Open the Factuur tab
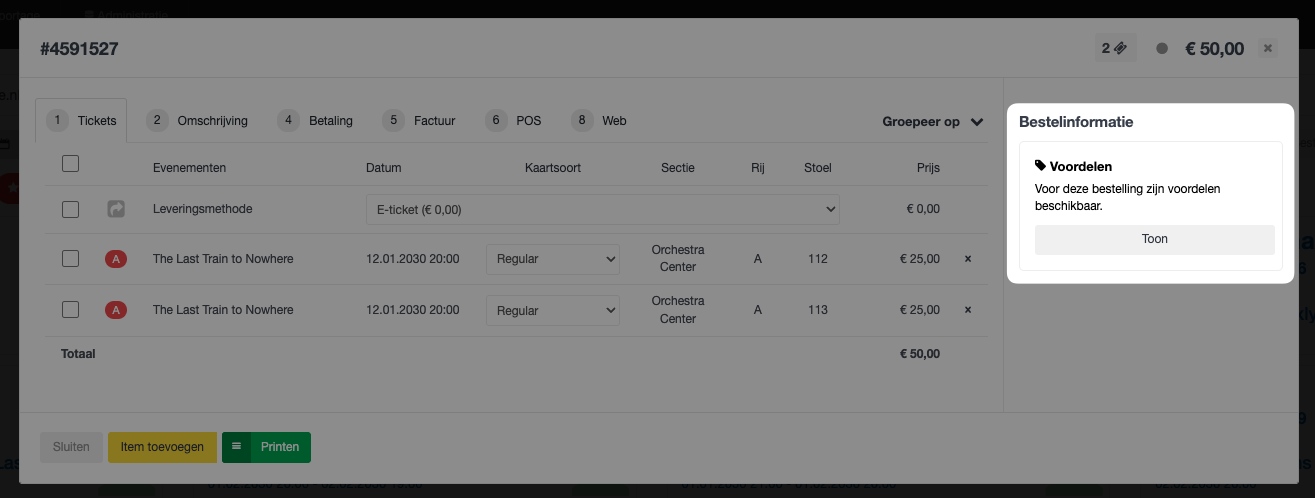This screenshot has width=1315, height=498. pos(420,120)
